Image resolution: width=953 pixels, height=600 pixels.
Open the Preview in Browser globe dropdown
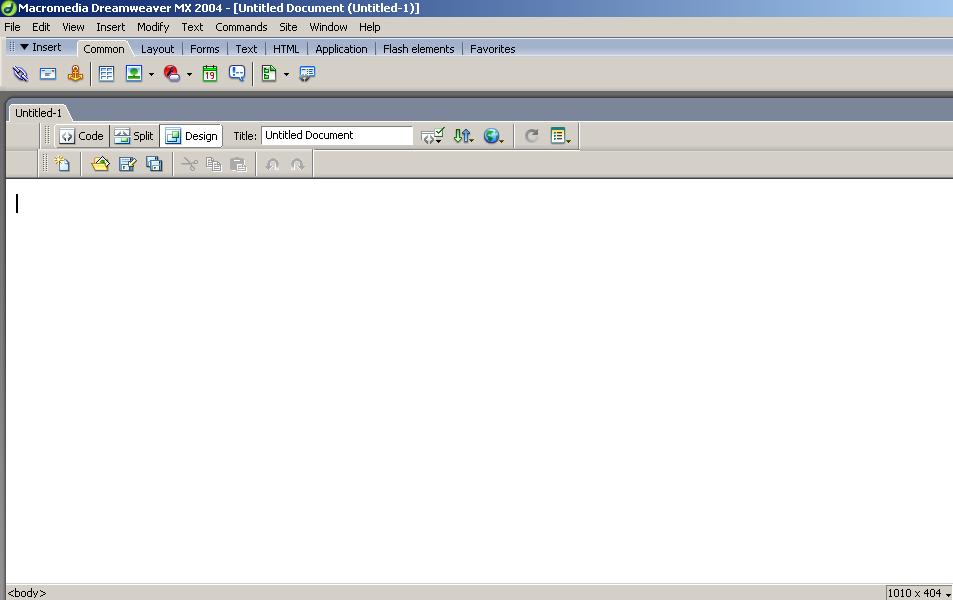(x=493, y=136)
